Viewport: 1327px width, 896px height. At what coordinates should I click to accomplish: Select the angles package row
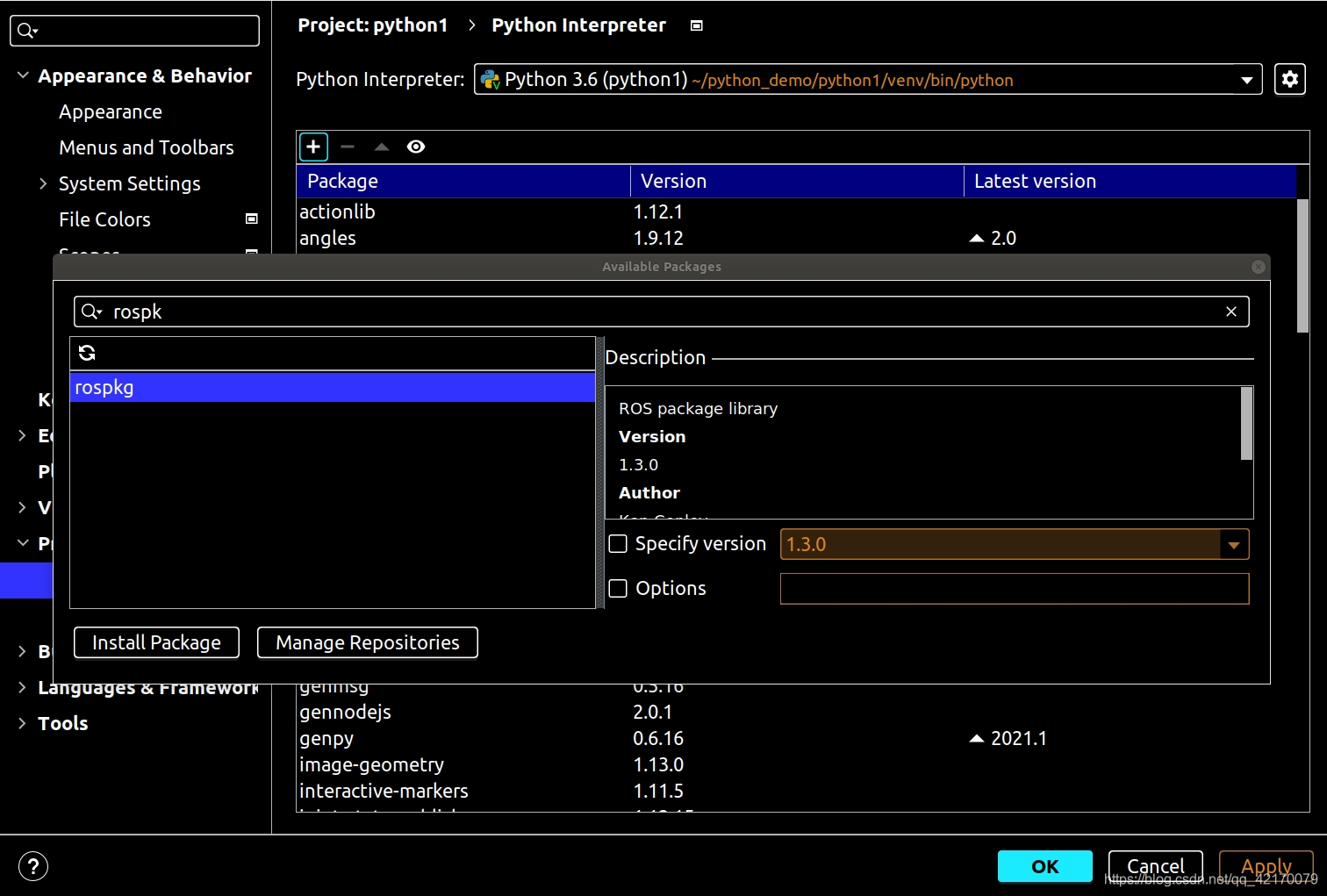(x=796, y=238)
